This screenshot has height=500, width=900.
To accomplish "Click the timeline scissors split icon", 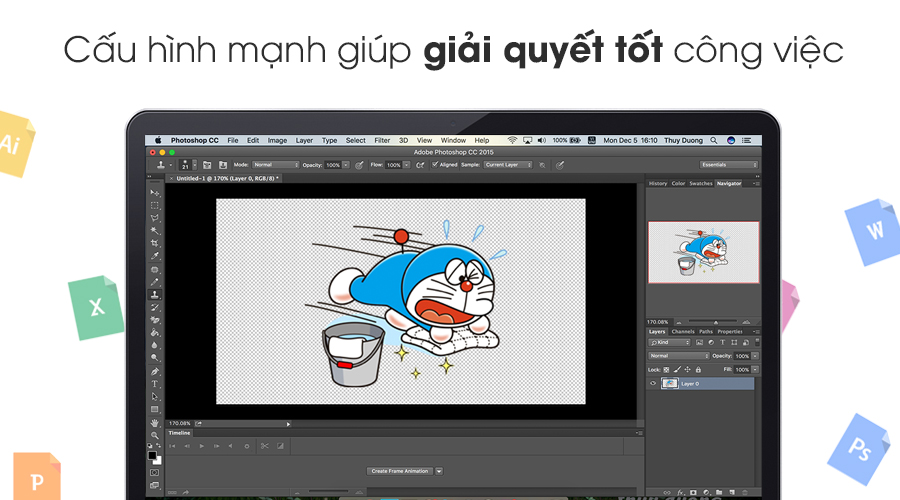I will 264,446.
